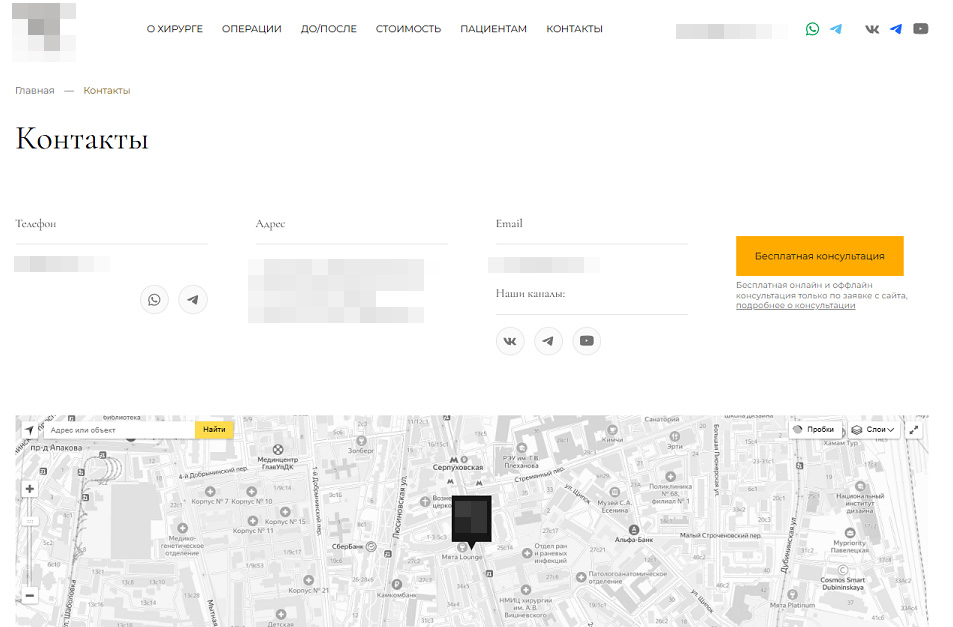Follow подробнее о консультации link

(796, 306)
